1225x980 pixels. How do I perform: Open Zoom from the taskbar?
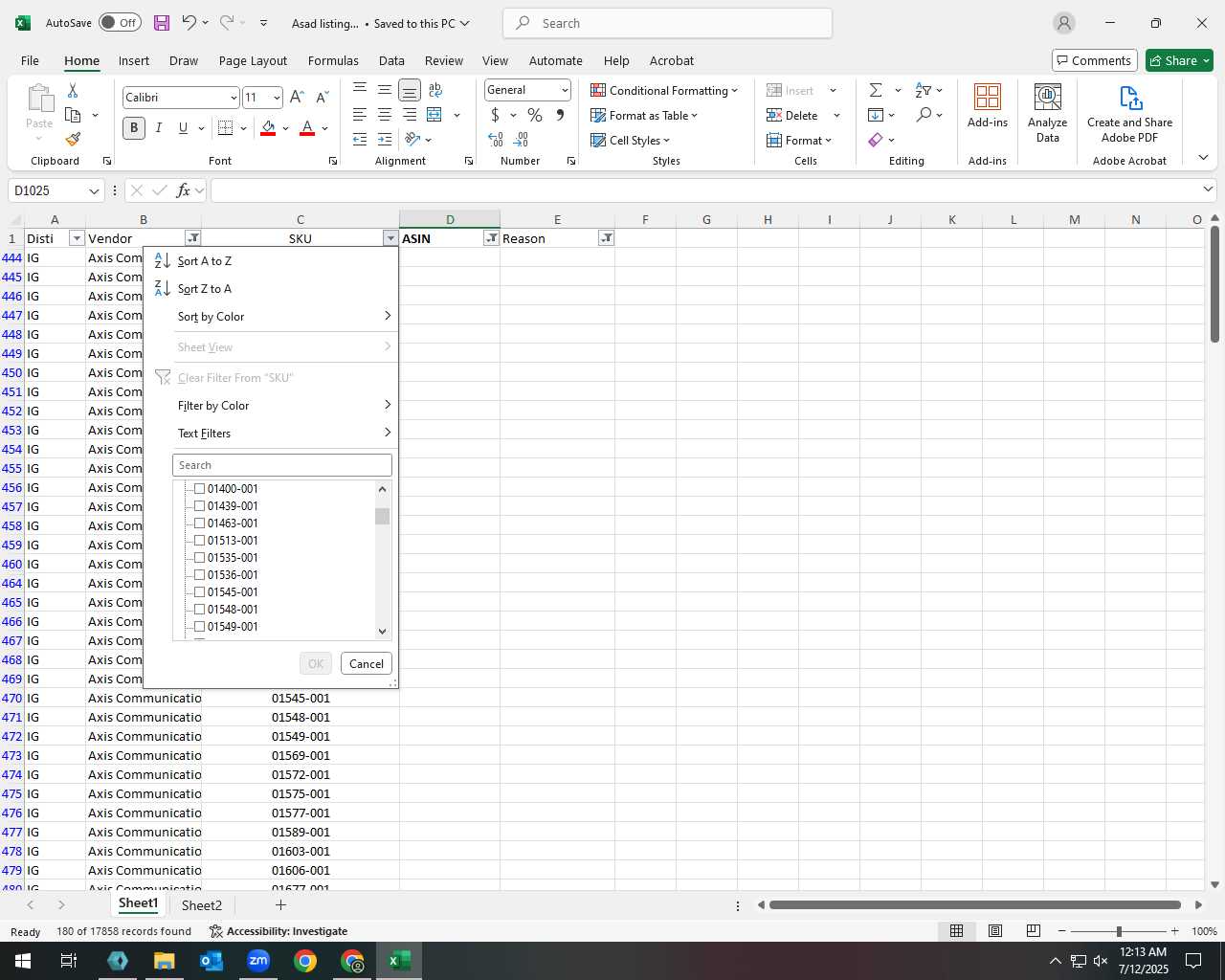[x=258, y=961]
